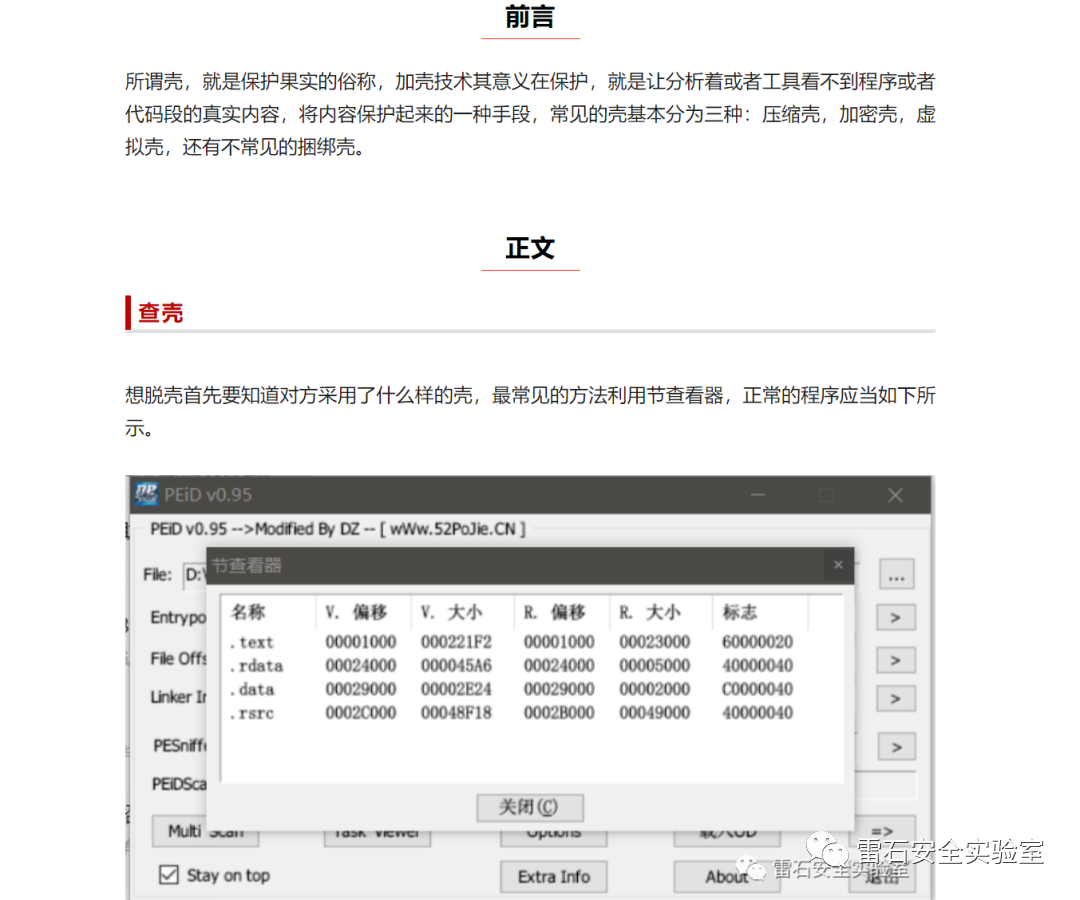
Task: Click the 名称 column header
Action: (x=269, y=612)
